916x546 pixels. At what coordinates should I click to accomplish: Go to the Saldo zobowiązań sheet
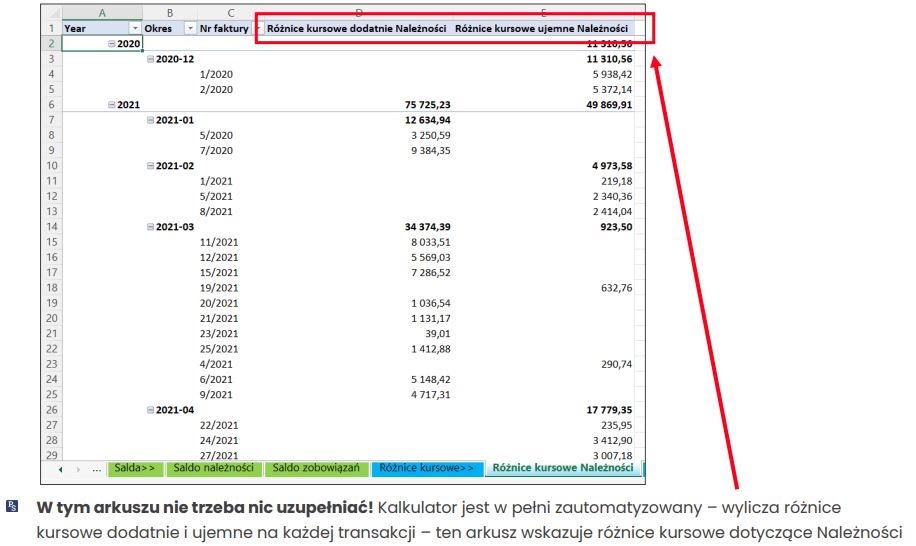point(317,468)
